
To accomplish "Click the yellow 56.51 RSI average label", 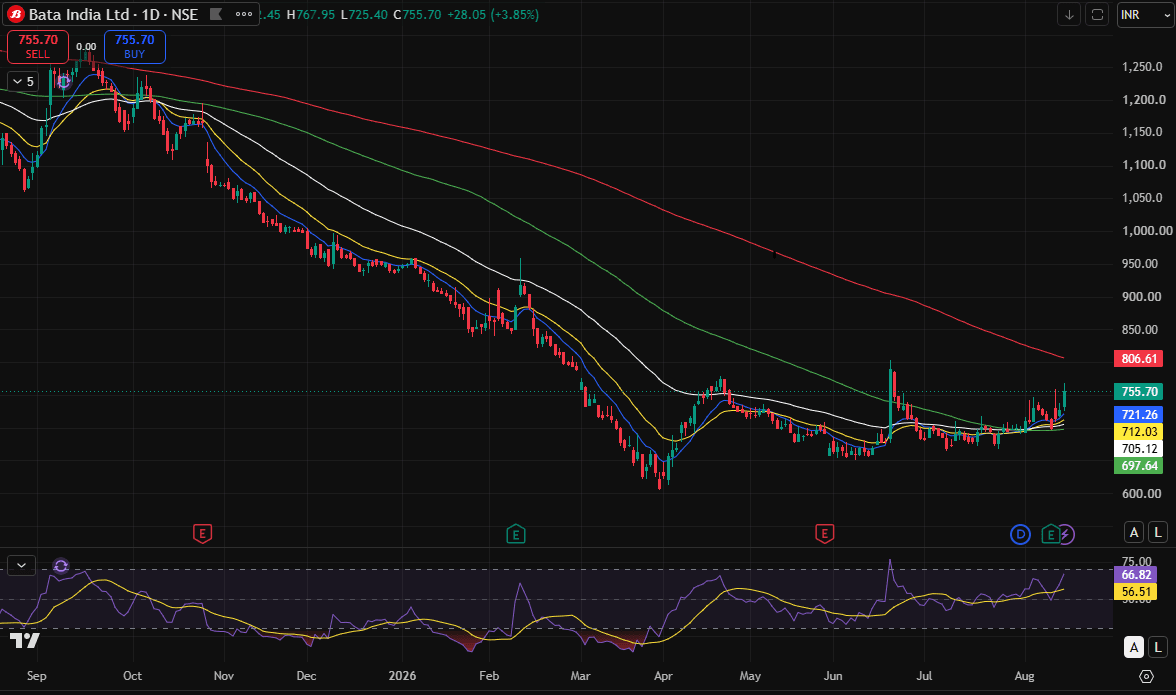I will point(1136,592).
